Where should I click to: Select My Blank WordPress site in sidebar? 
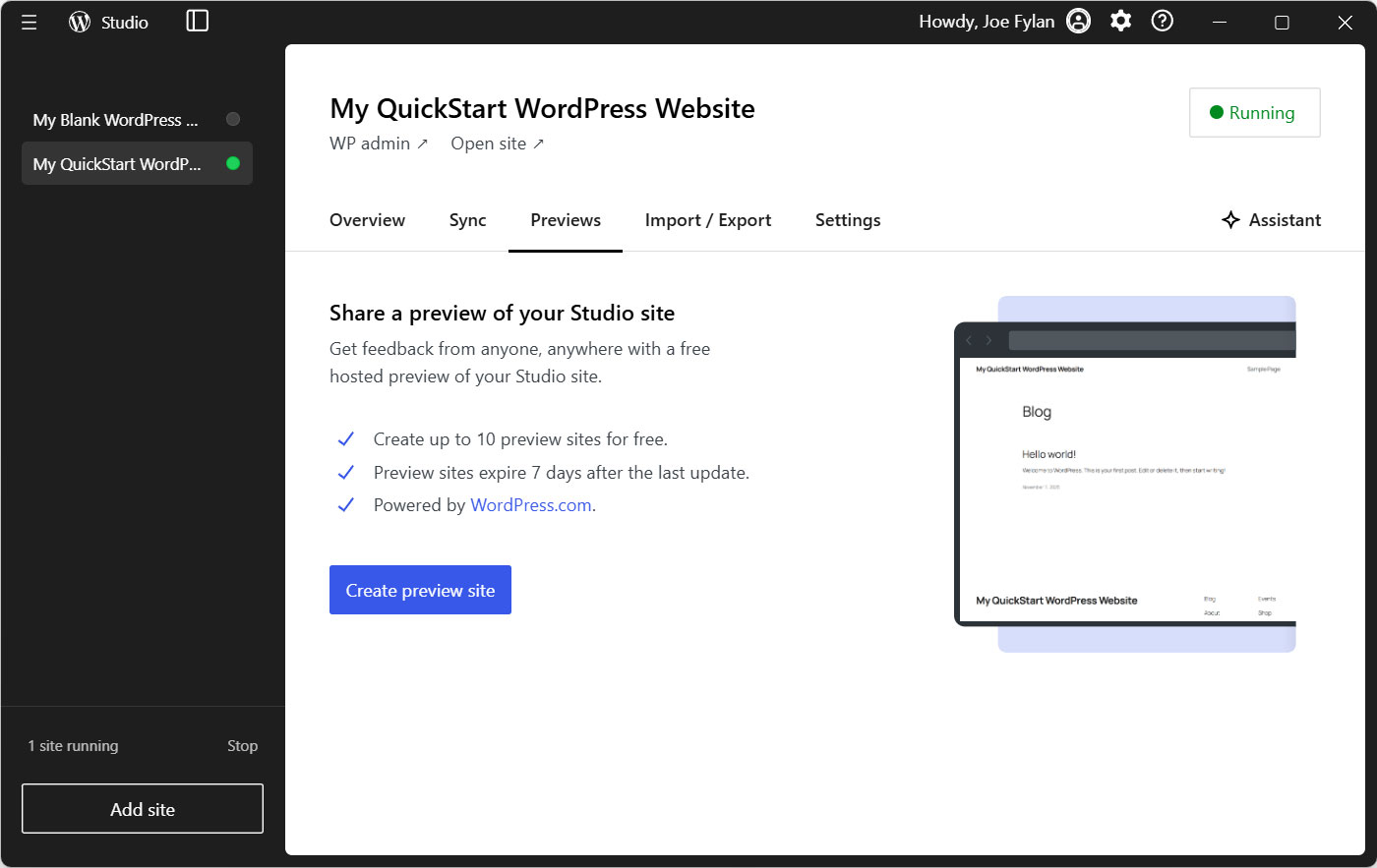(114, 120)
